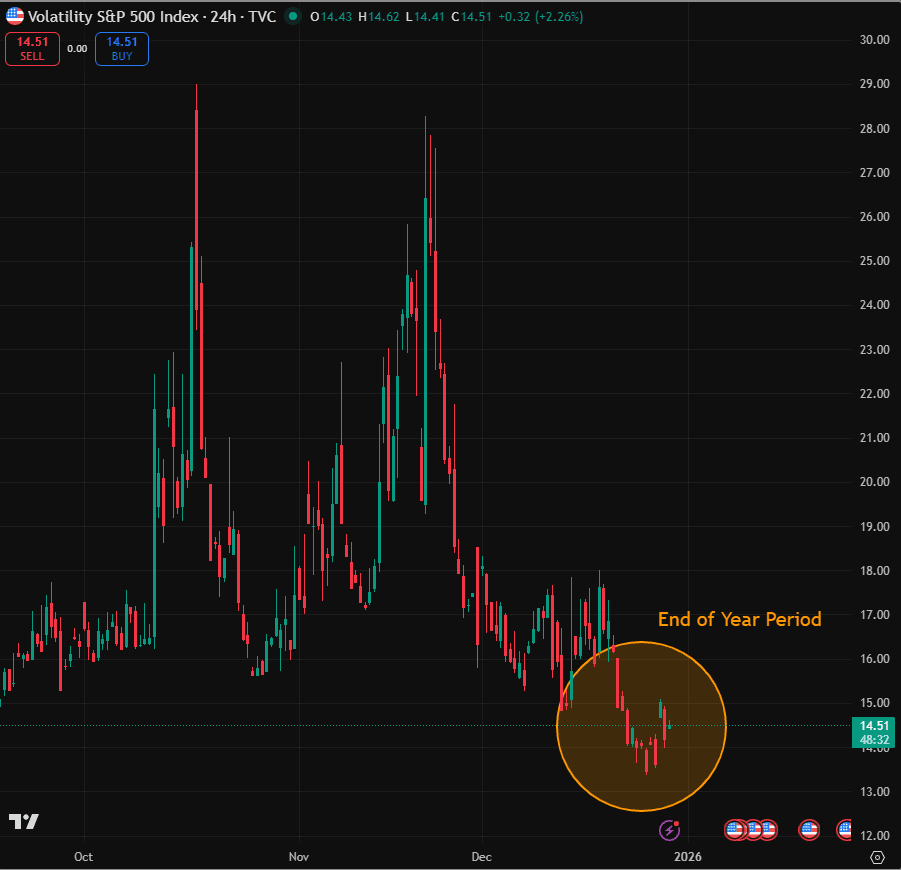Click the 17.00 price scale label

point(875,615)
